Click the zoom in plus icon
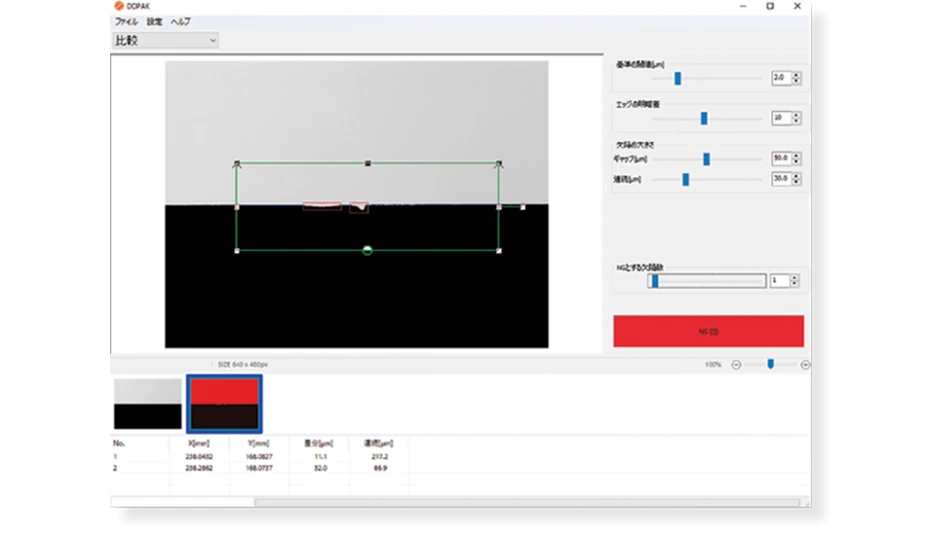The height and width of the screenshot is (533, 948). 805,365
